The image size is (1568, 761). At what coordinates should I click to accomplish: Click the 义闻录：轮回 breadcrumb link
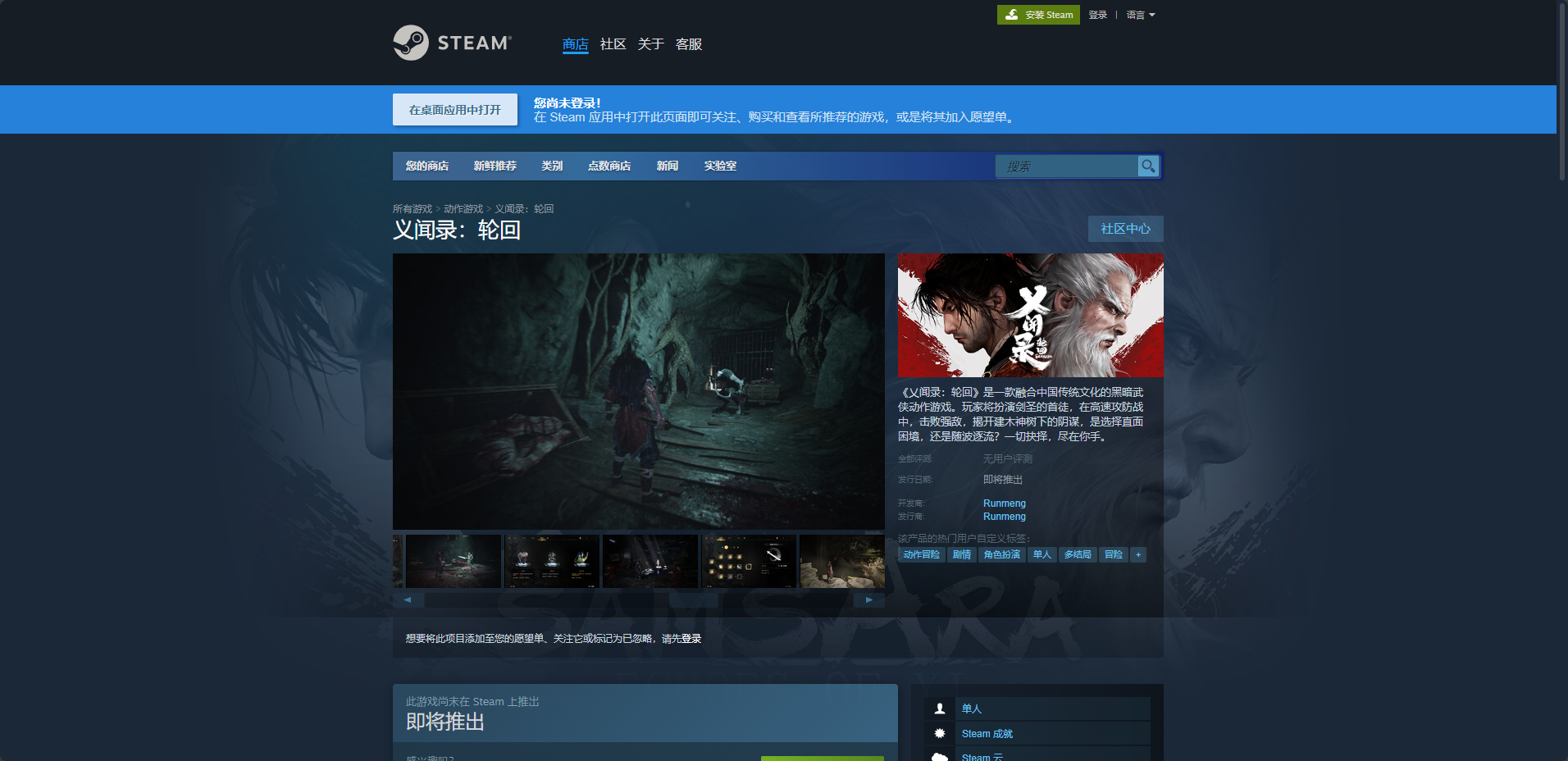[524, 209]
